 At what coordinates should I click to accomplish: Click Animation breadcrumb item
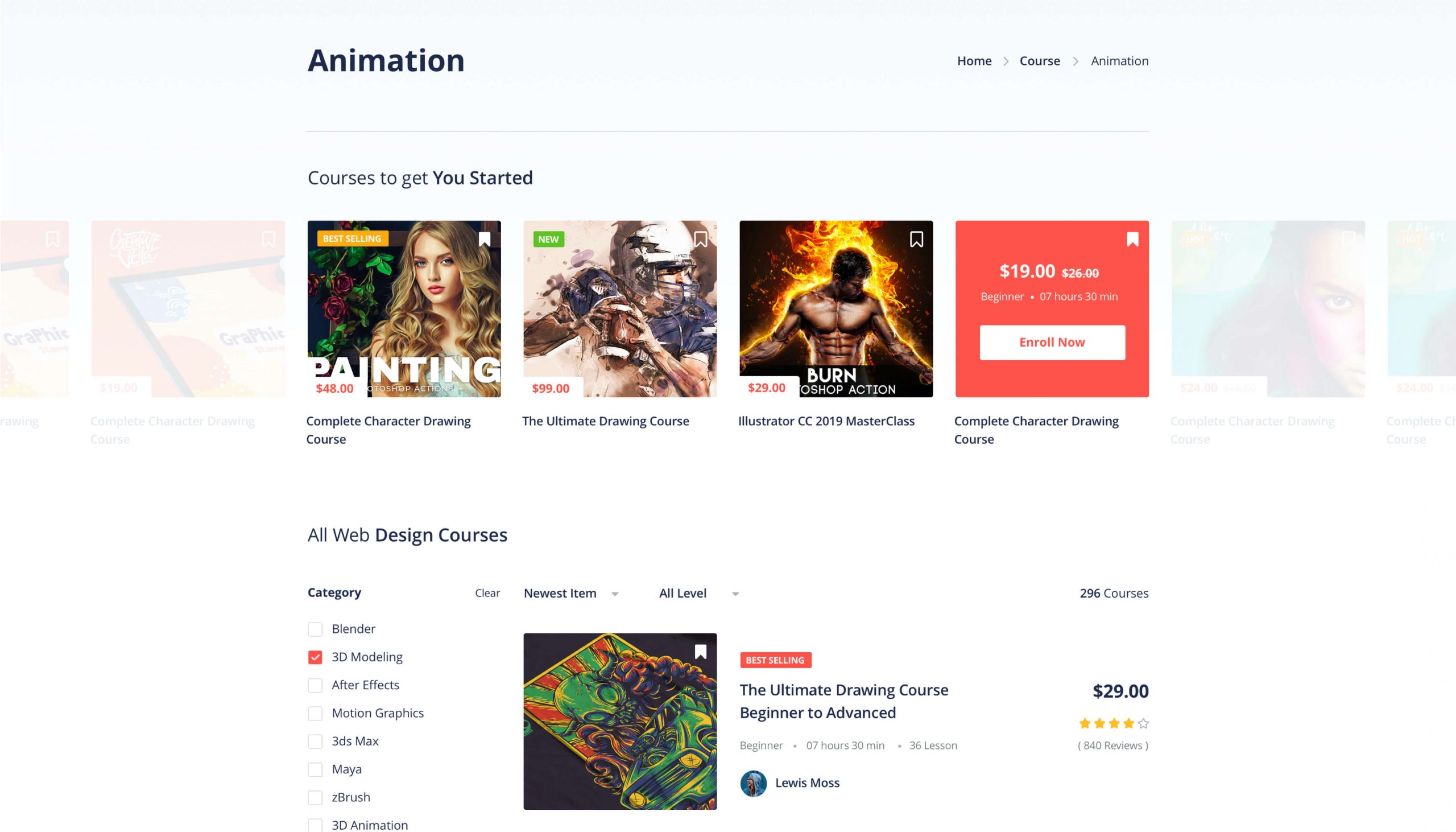[1119, 60]
